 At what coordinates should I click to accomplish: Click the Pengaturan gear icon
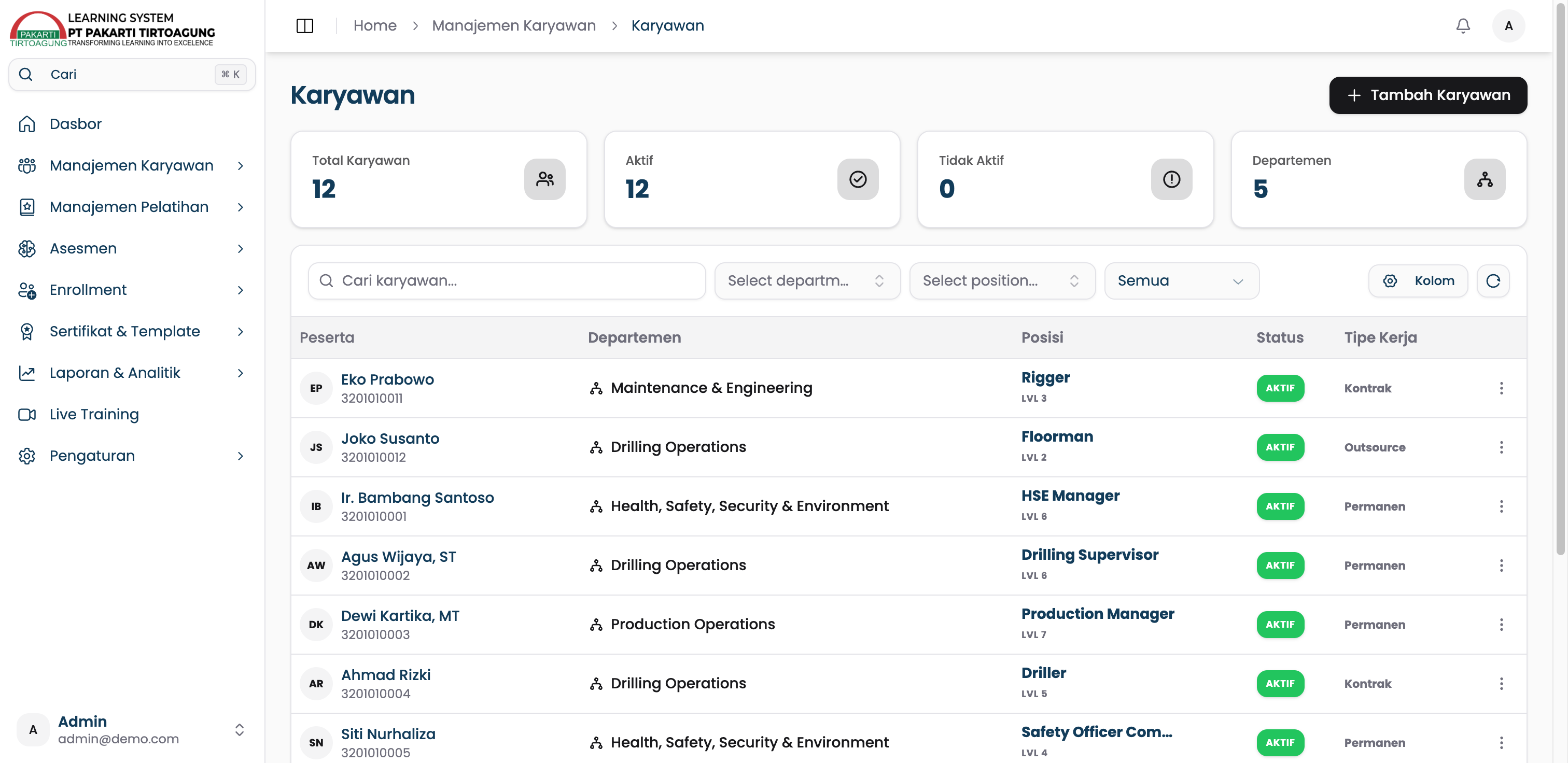pos(27,456)
